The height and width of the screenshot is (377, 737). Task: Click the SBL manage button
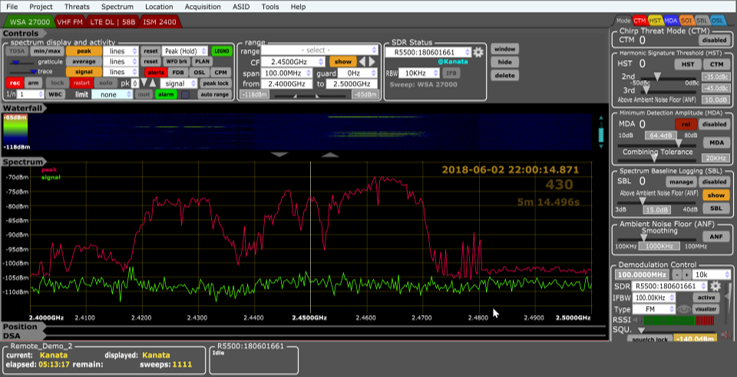(x=681, y=182)
